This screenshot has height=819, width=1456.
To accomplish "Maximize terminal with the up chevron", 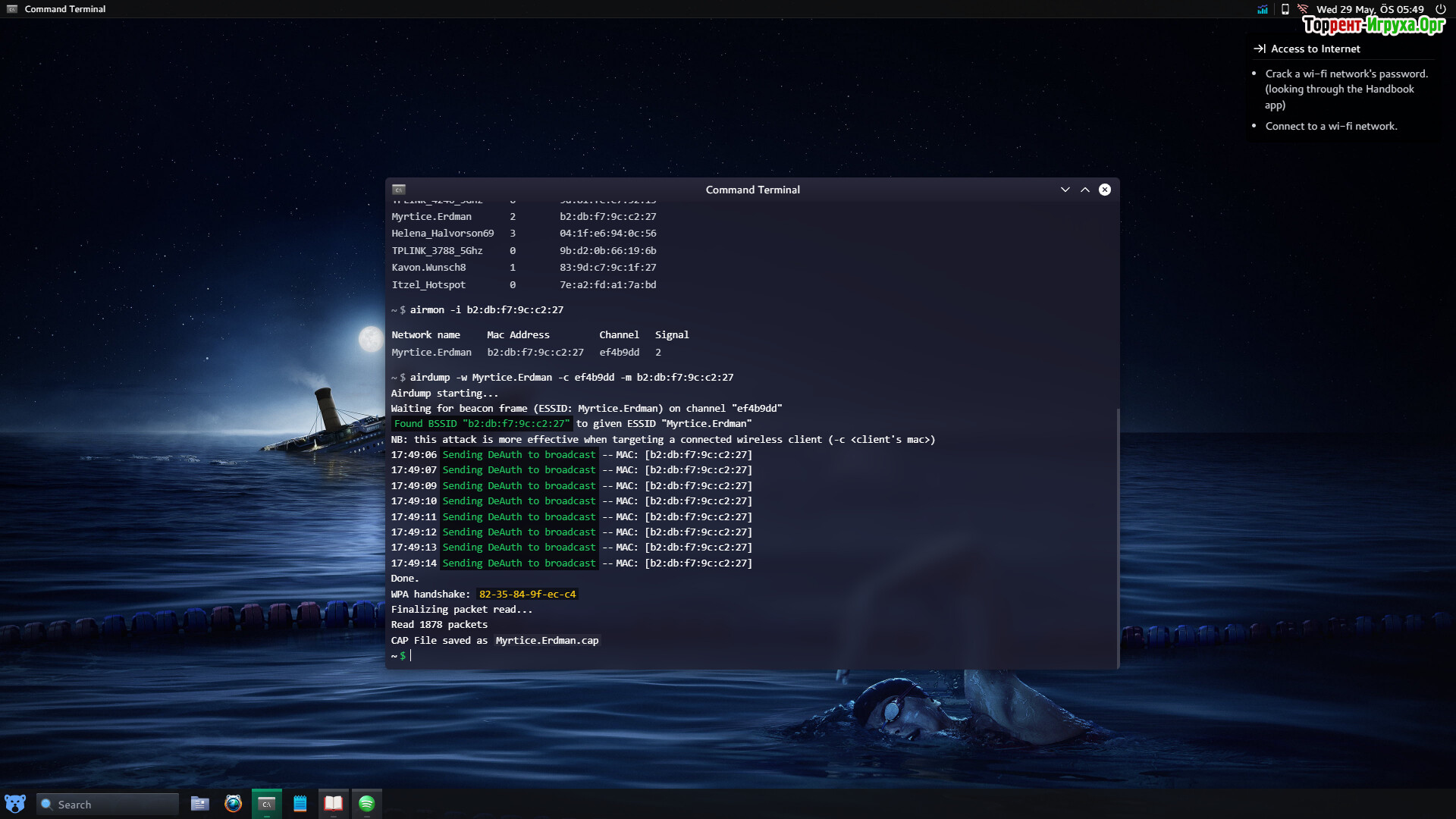I will 1085,190.
